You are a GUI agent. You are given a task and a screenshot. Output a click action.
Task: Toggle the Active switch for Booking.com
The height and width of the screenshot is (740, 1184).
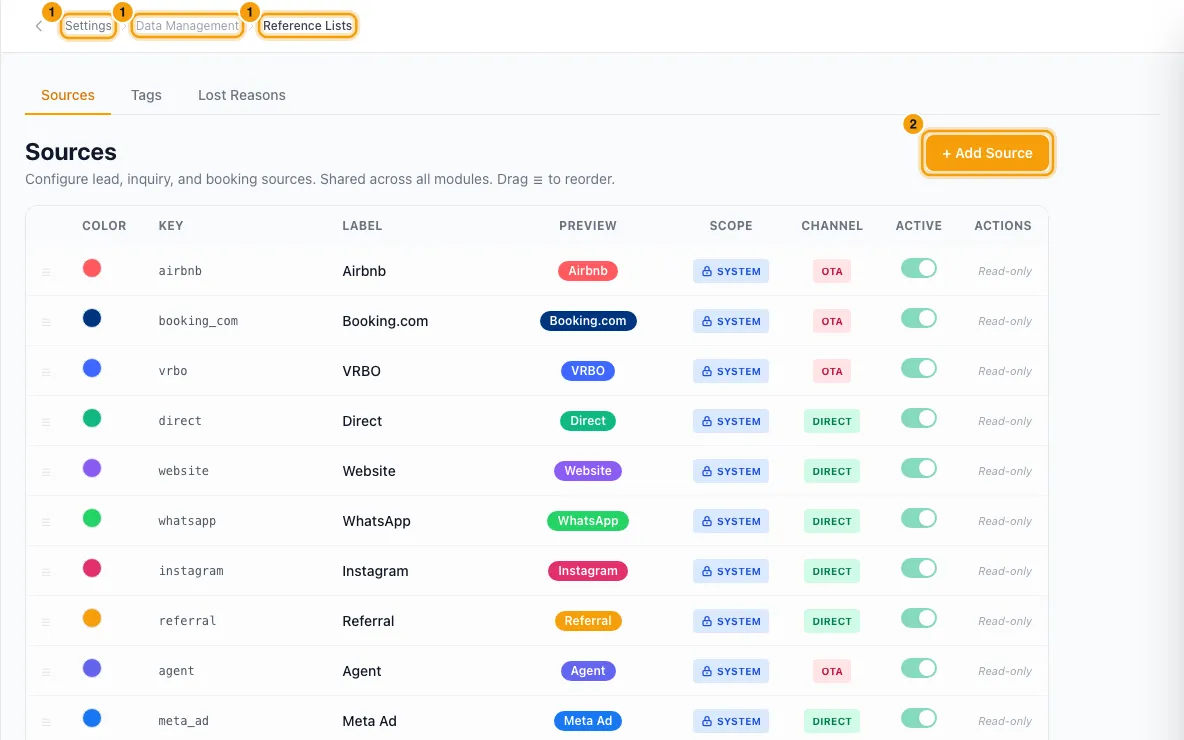point(918,319)
